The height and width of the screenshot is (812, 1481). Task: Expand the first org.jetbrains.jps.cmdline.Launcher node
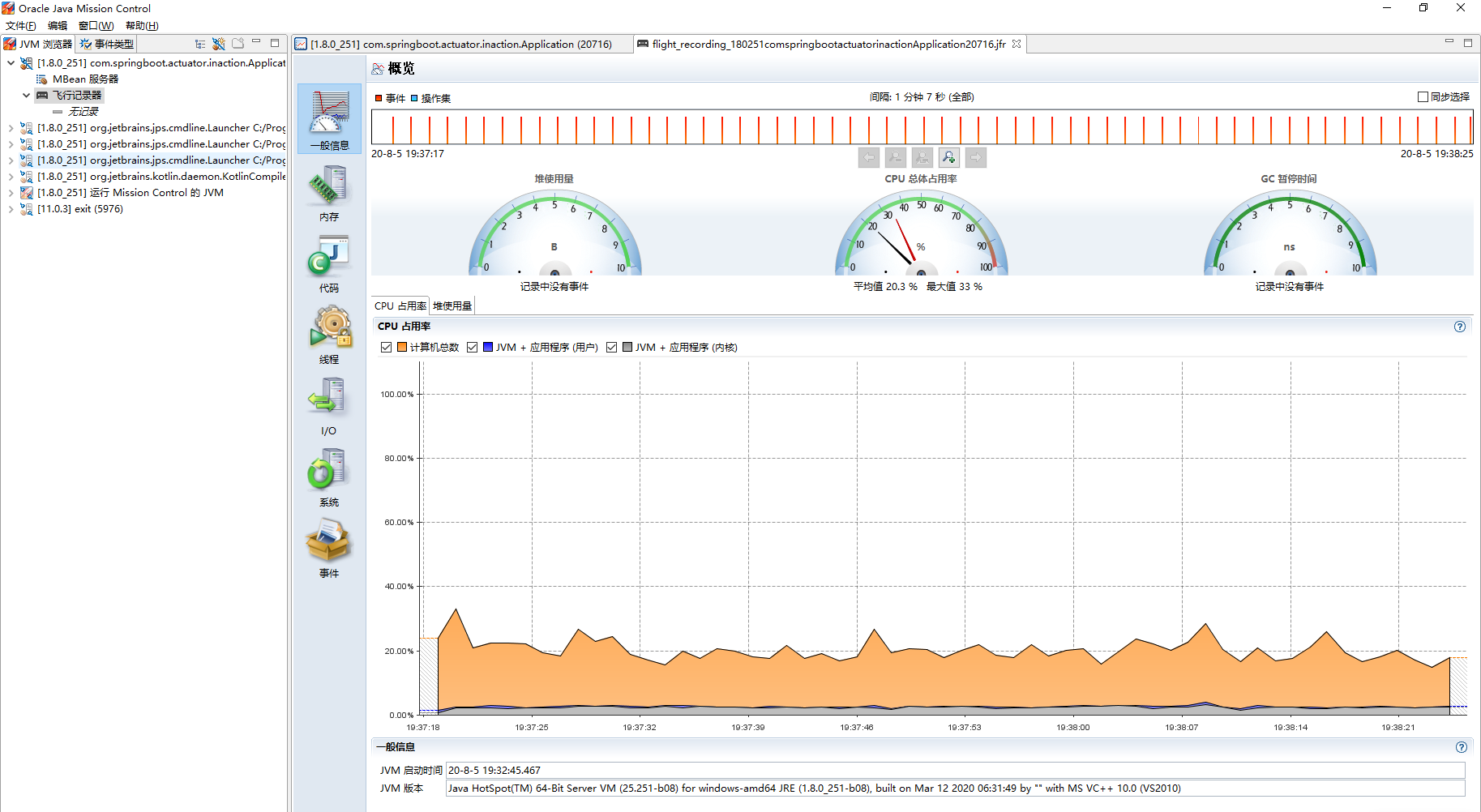[x=11, y=127]
